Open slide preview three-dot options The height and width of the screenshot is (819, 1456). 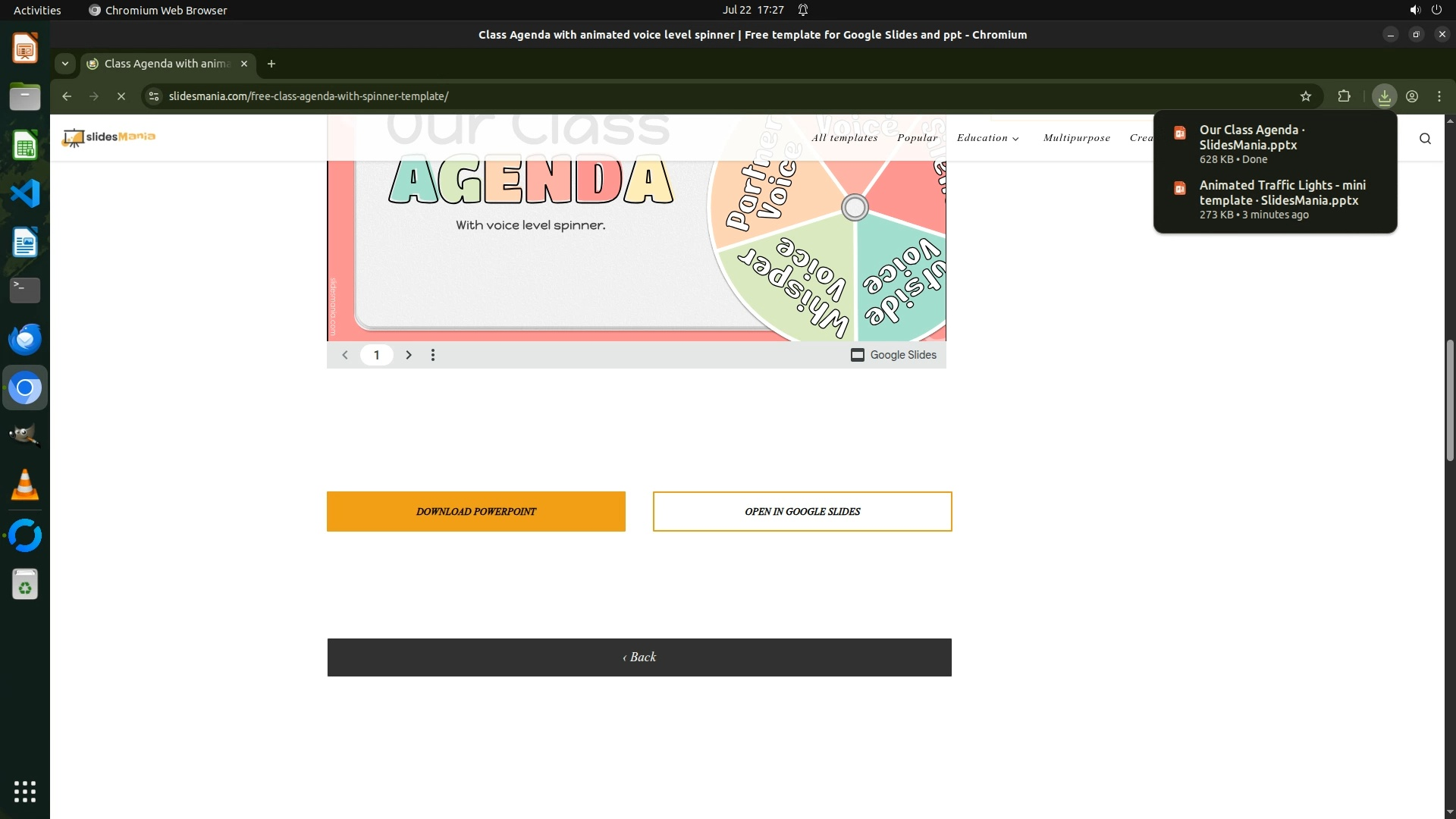pos(433,355)
